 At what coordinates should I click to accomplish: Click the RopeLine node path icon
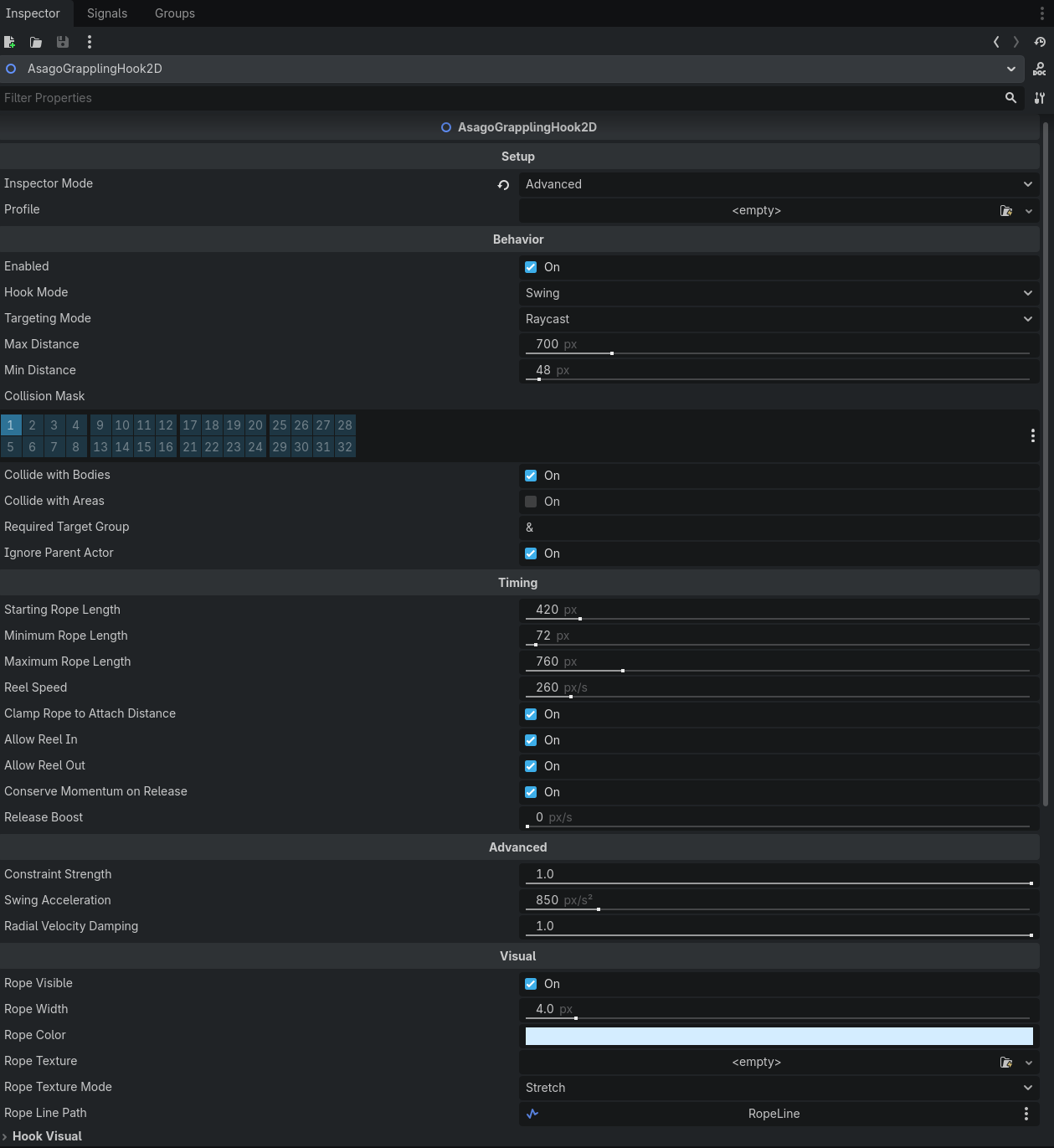532,1114
